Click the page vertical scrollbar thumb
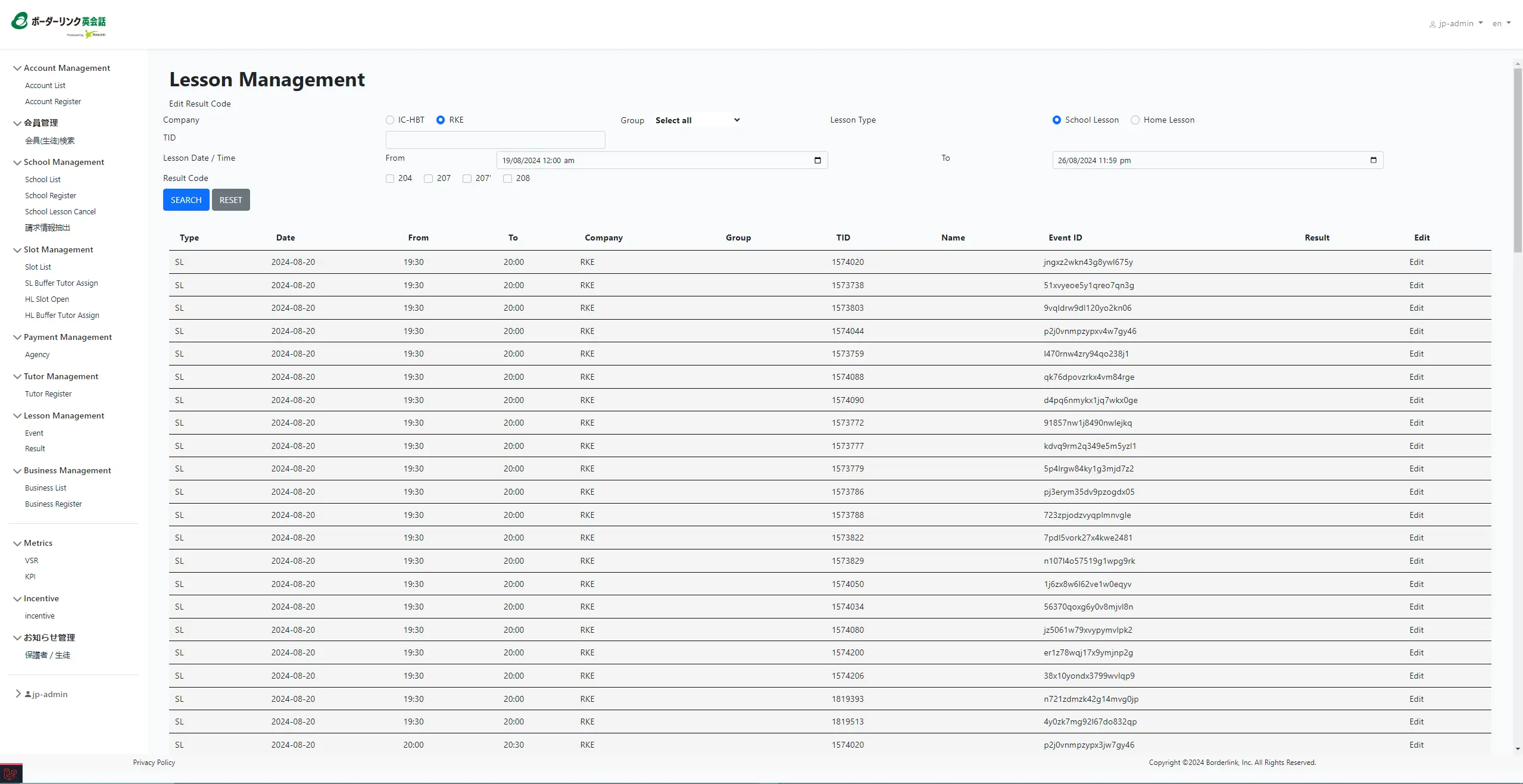Image resolution: width=1523 pixels, height=784 pixels. [x=1517, y=161]
